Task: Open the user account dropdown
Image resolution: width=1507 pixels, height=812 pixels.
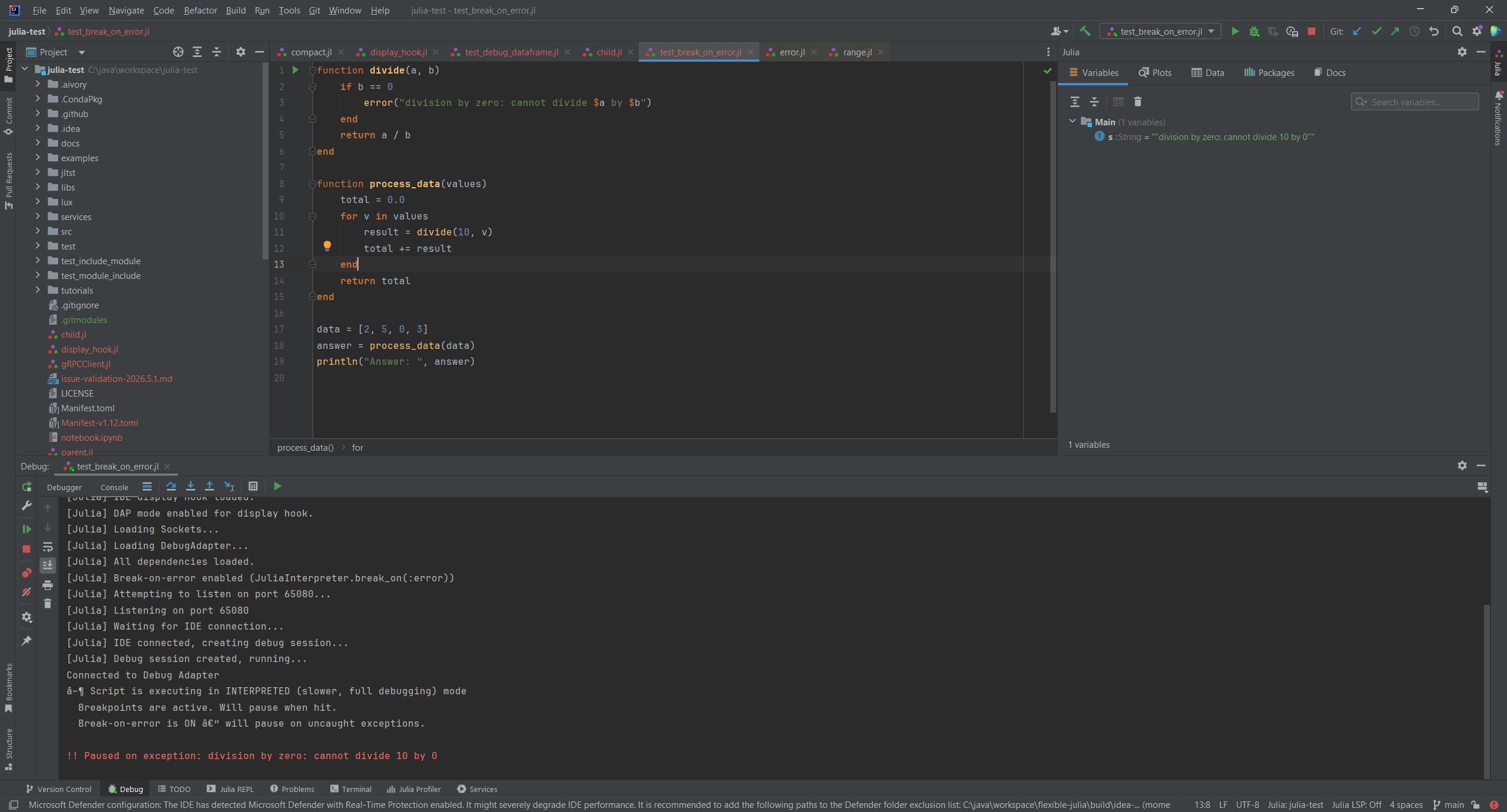Action: [x=1059, y=32]
